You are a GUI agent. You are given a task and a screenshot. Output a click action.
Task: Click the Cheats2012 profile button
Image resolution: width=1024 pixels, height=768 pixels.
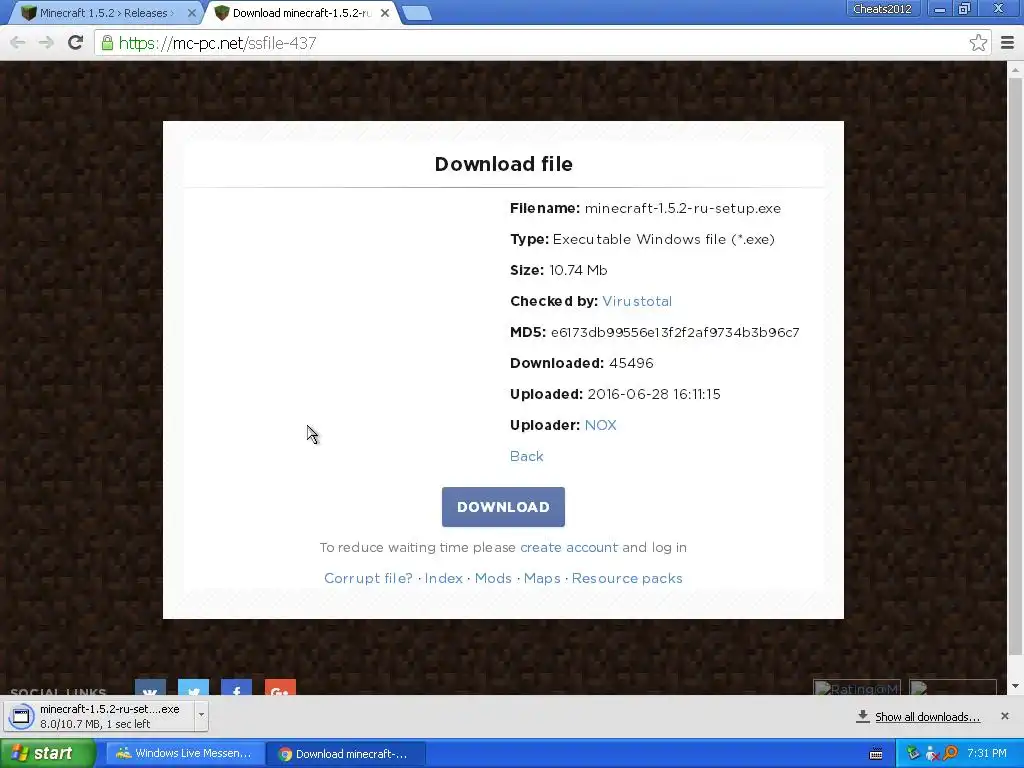point(882,9)
